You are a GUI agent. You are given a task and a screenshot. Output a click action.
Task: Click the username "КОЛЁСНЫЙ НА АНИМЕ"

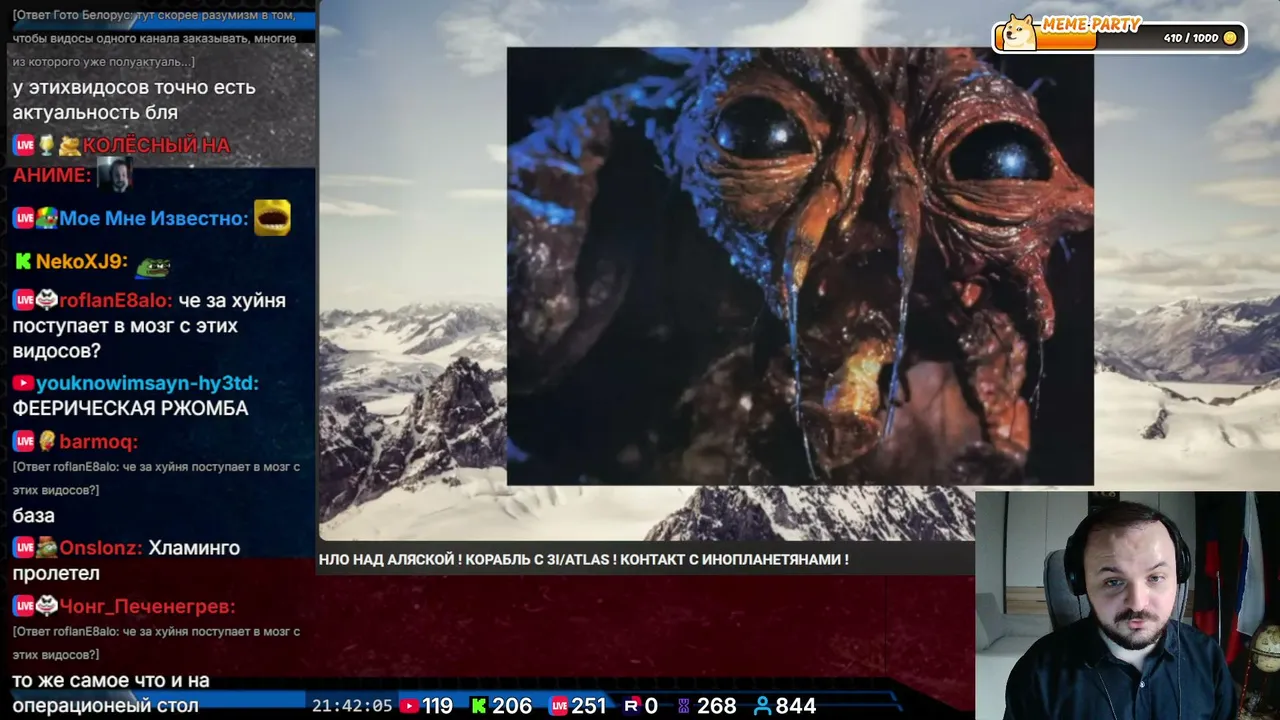click(x=121, y=160)
